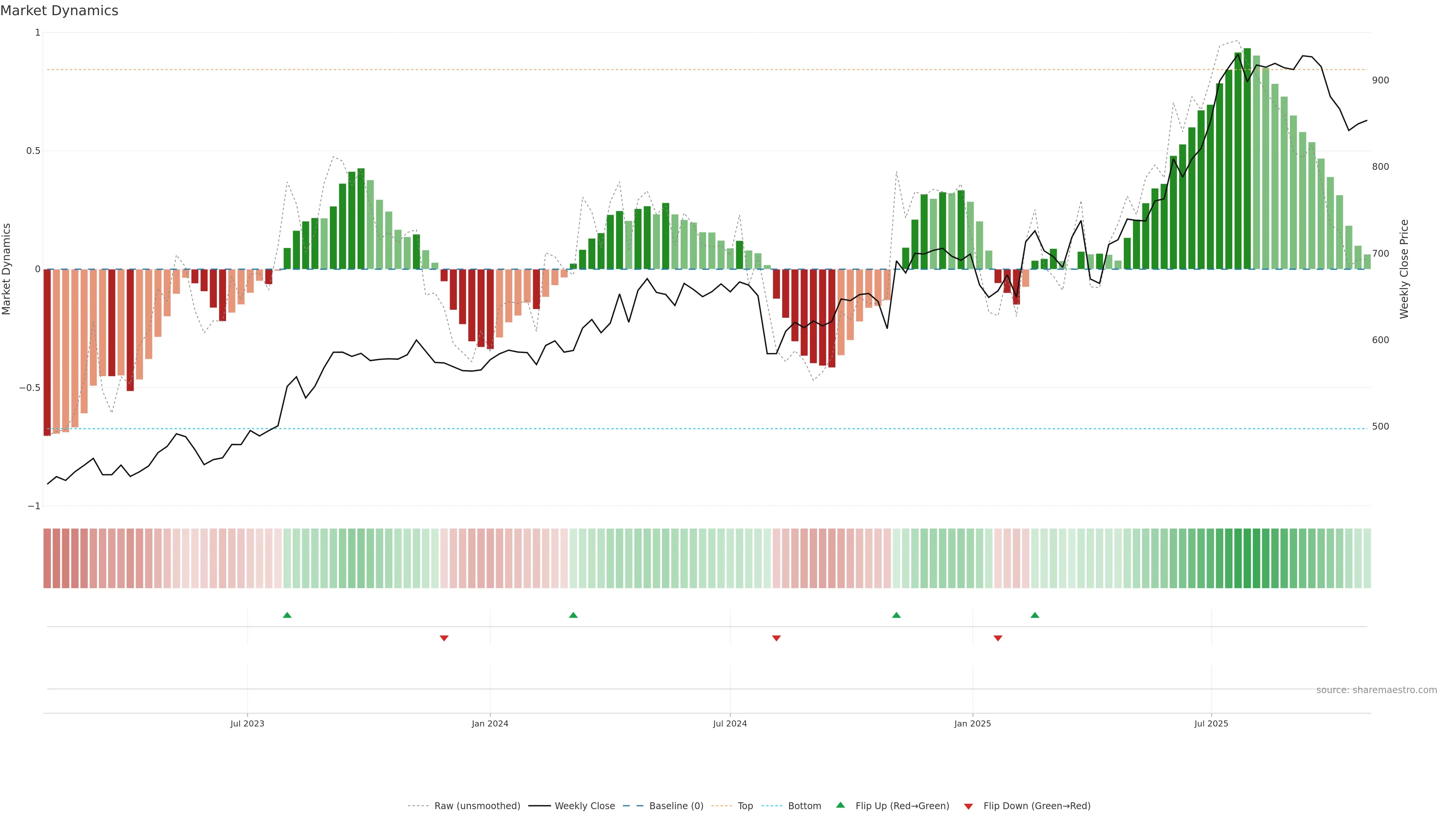Click the green flip-up triangle after Jul 2023

pos(287,615)
